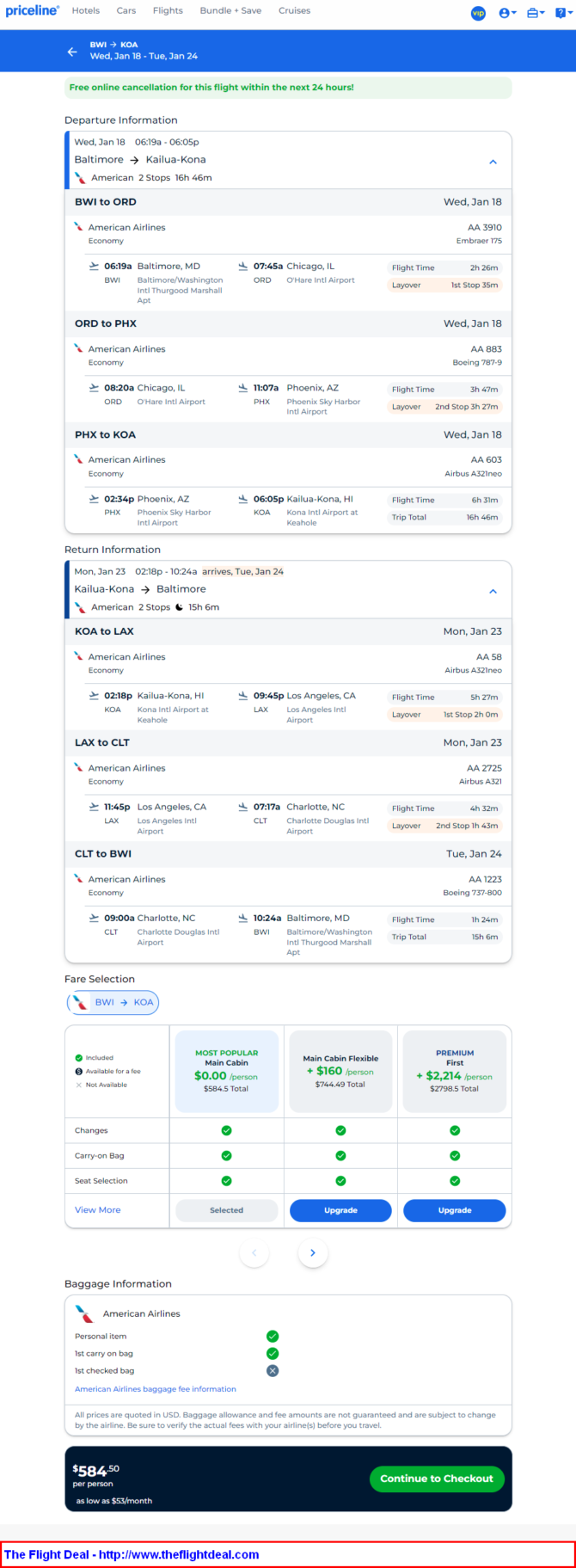Collapse the departure flight details chevron
Viewport: 576px width, 1568px height.
click(x=493, y=162)
